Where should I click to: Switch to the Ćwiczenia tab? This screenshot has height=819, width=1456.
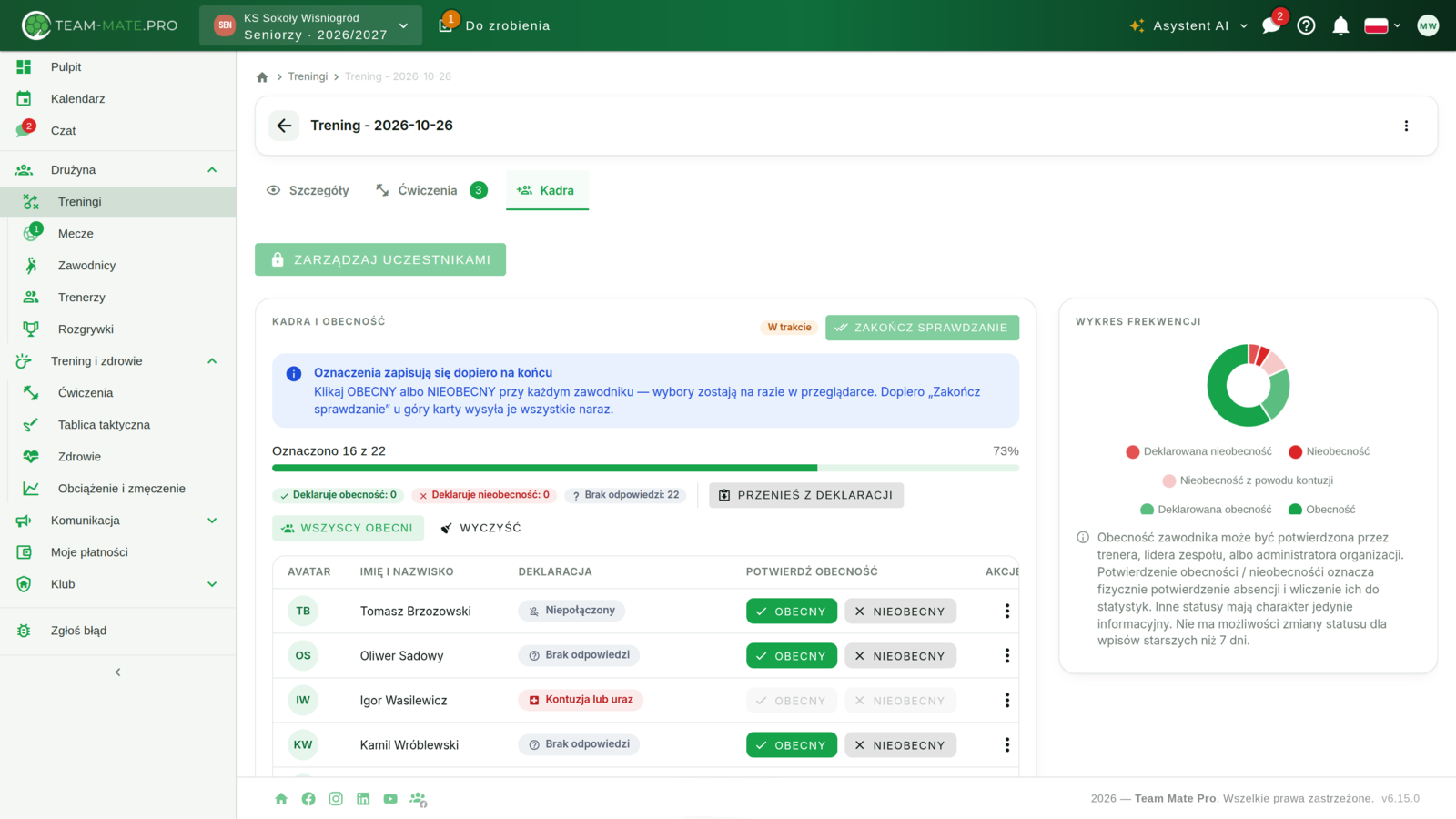[x=431, y=190]
